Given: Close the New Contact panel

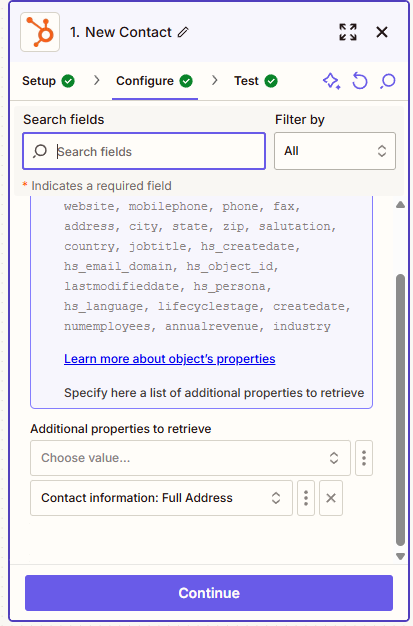Looking at the screenshot, I should (x=382, y=32).
